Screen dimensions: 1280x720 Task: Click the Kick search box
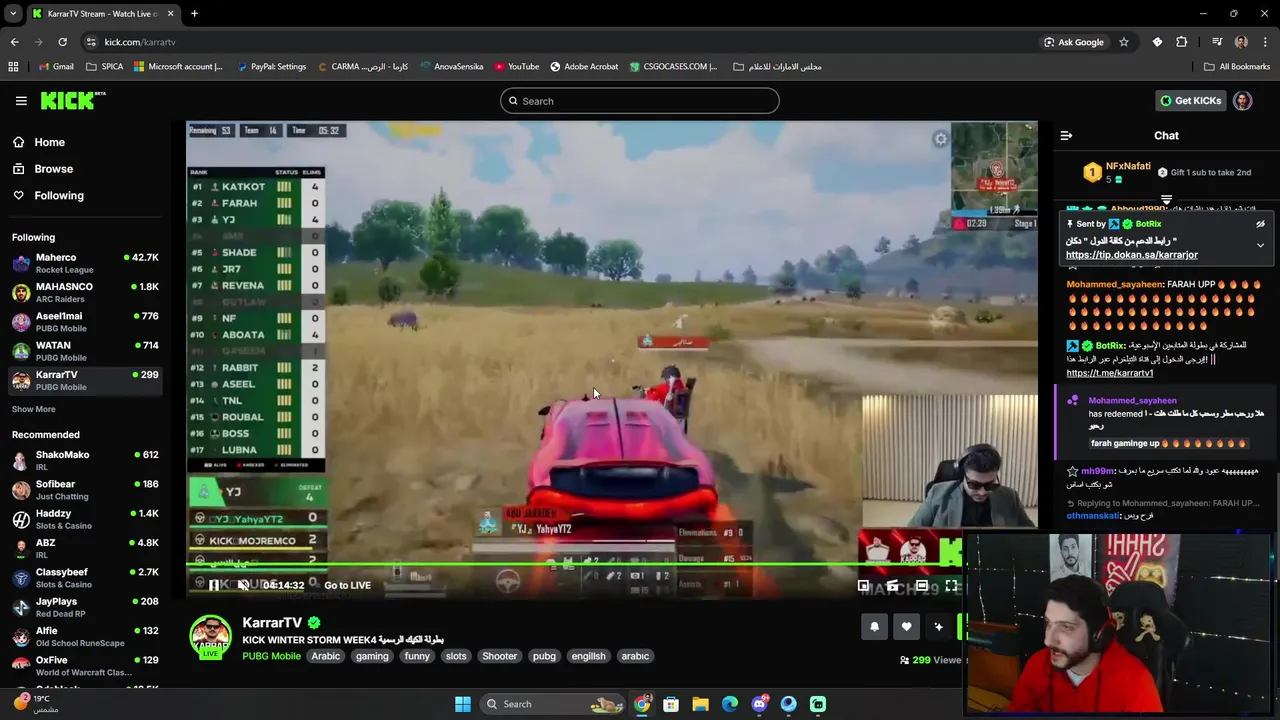639,101
